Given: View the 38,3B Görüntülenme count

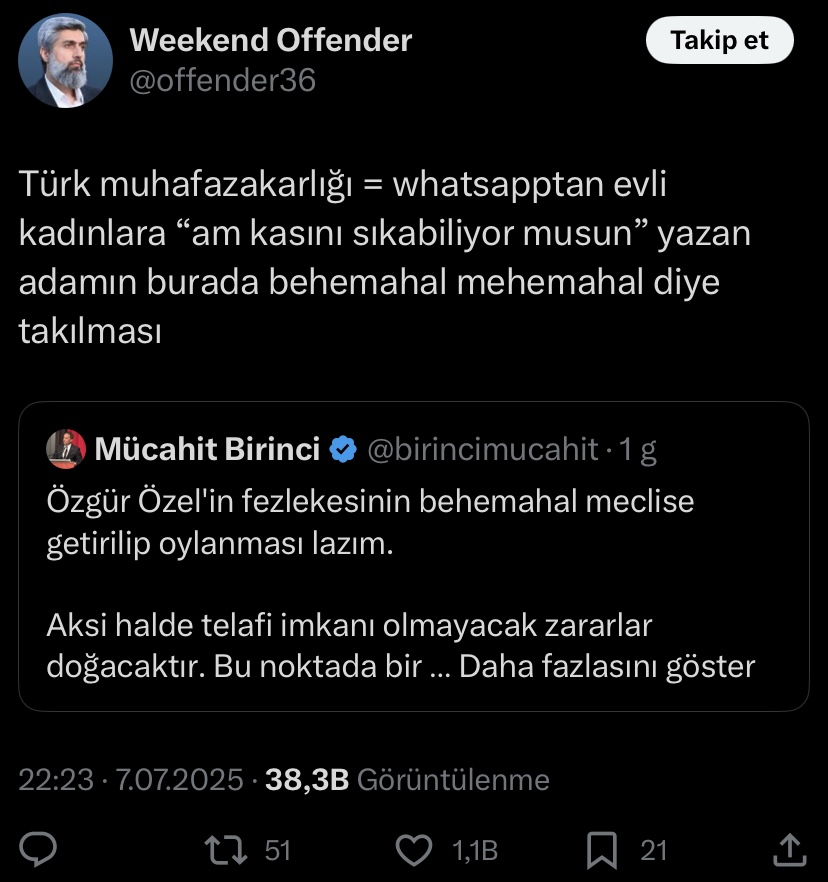Looking at the screenshot, I should (x=407, y=780).
